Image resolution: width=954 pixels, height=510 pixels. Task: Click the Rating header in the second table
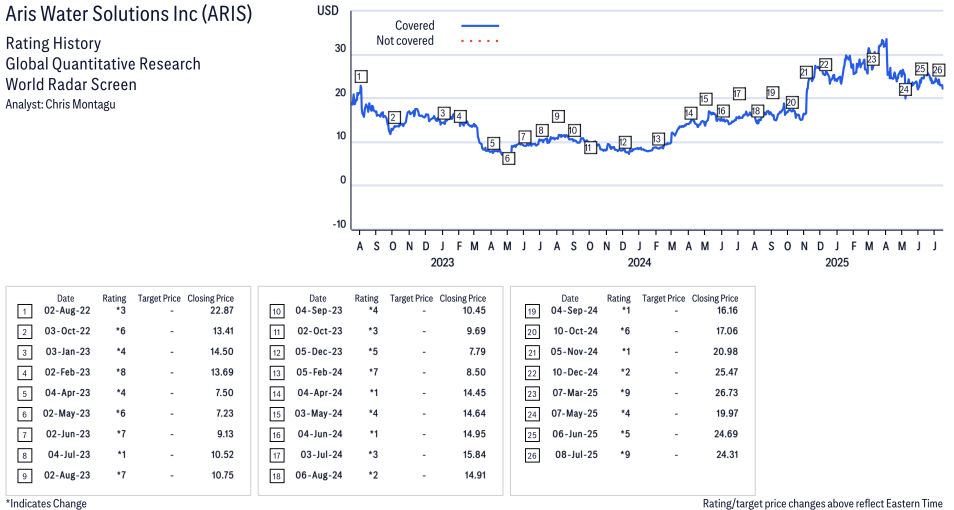pyautogui.click(x=366, y=298)
